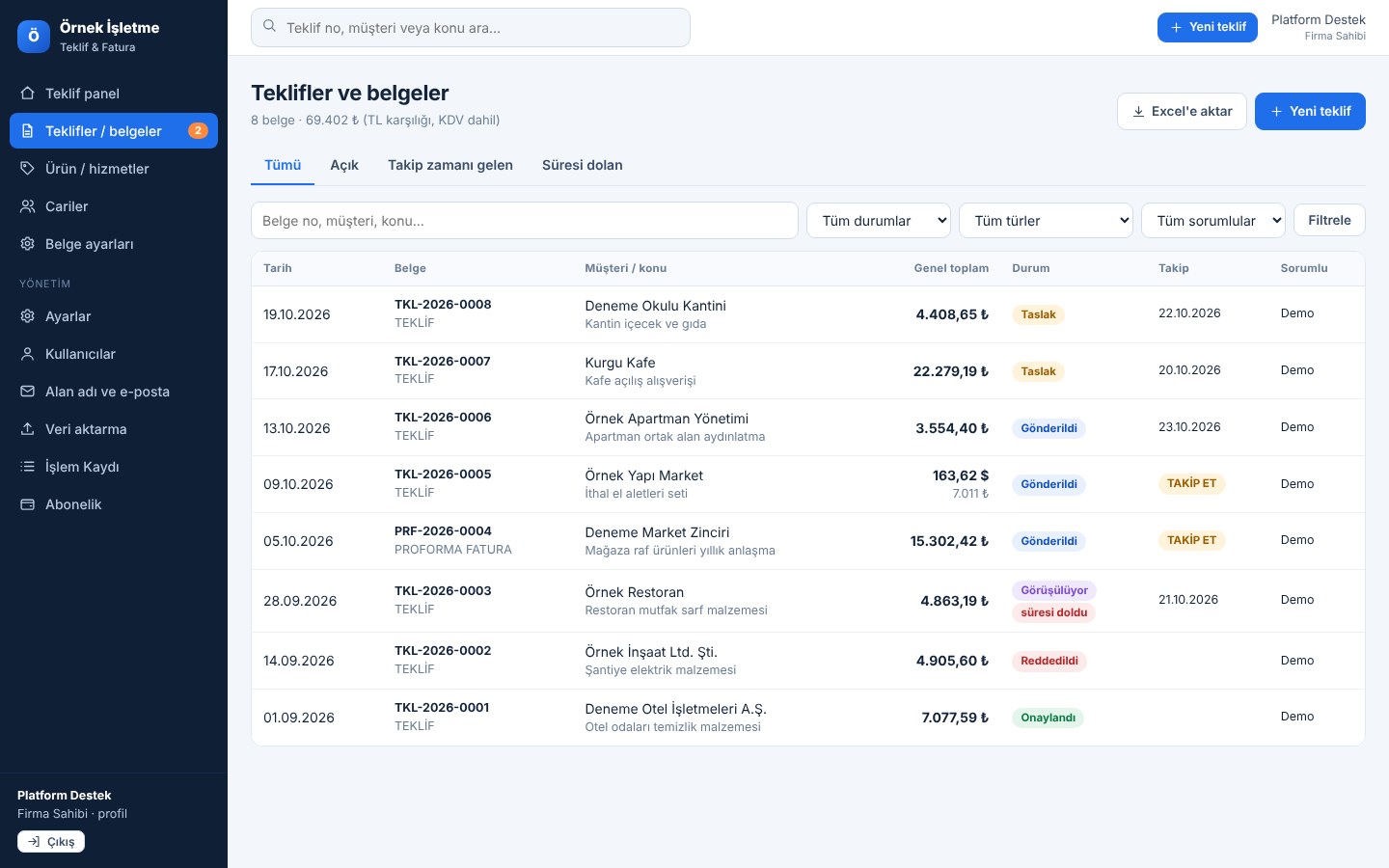Click Yeni teklif button beside Excel'e aktar
The height and width of the screenshot is (868, 1389).
tap(1310, 111)
